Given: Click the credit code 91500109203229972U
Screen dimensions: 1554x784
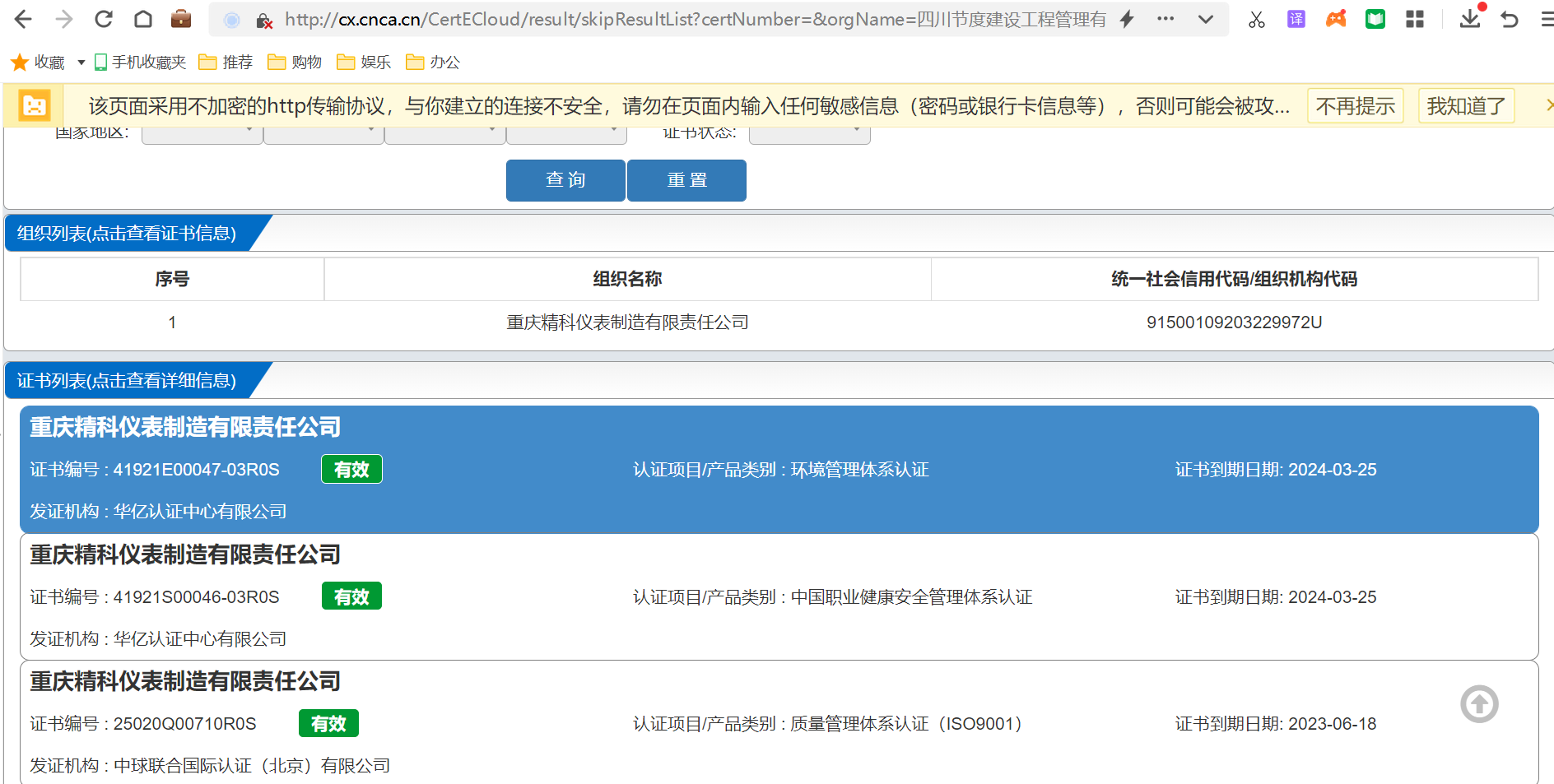Looking at the screenshot, I should (x=1235, y=322).
